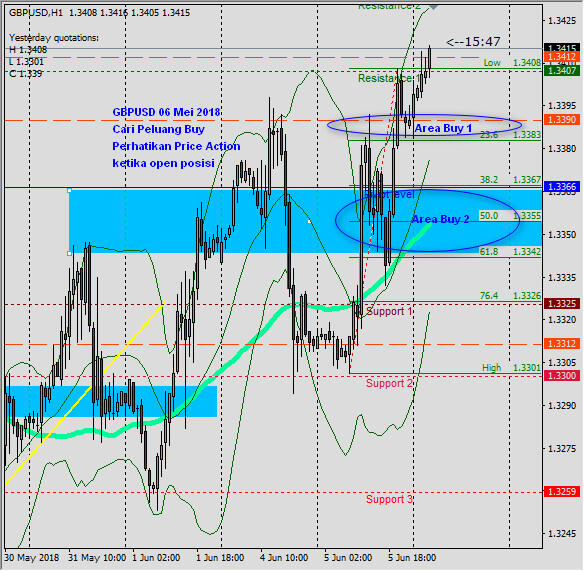Click the '30 May 2018' time axis label
Image resolution: width=584 pixels, height=571 pixels.
[x=32, y=558]
